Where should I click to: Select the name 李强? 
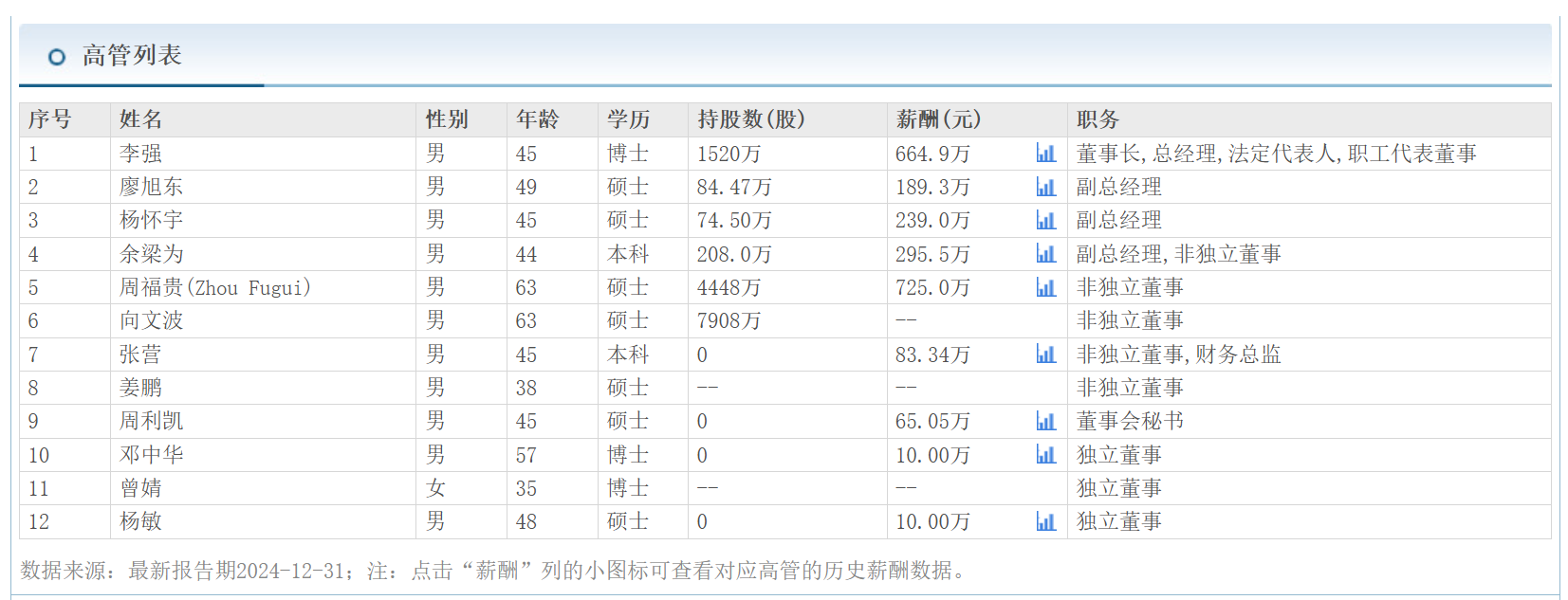point(141,154)
